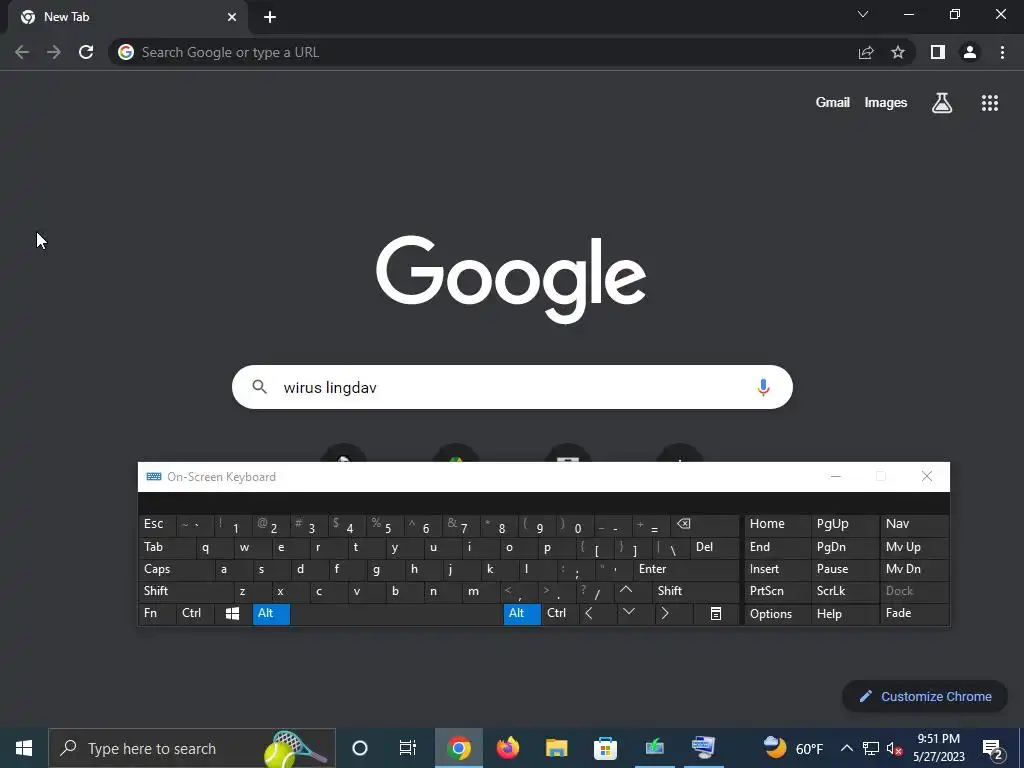Toggle Chrome side panel icon
Image resolution: width=1024 pixels, height=768 pixels.
pos(938,52)
